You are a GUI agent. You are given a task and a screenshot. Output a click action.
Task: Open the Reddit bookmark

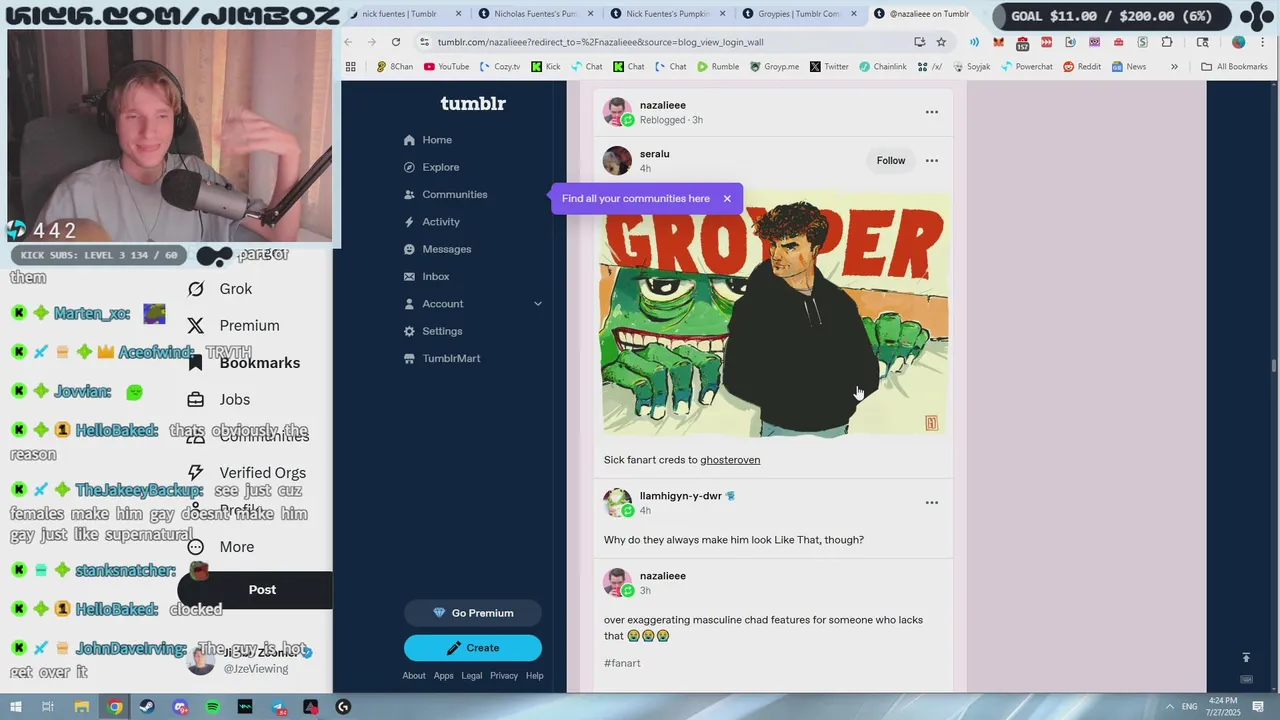coord(1082,67)
